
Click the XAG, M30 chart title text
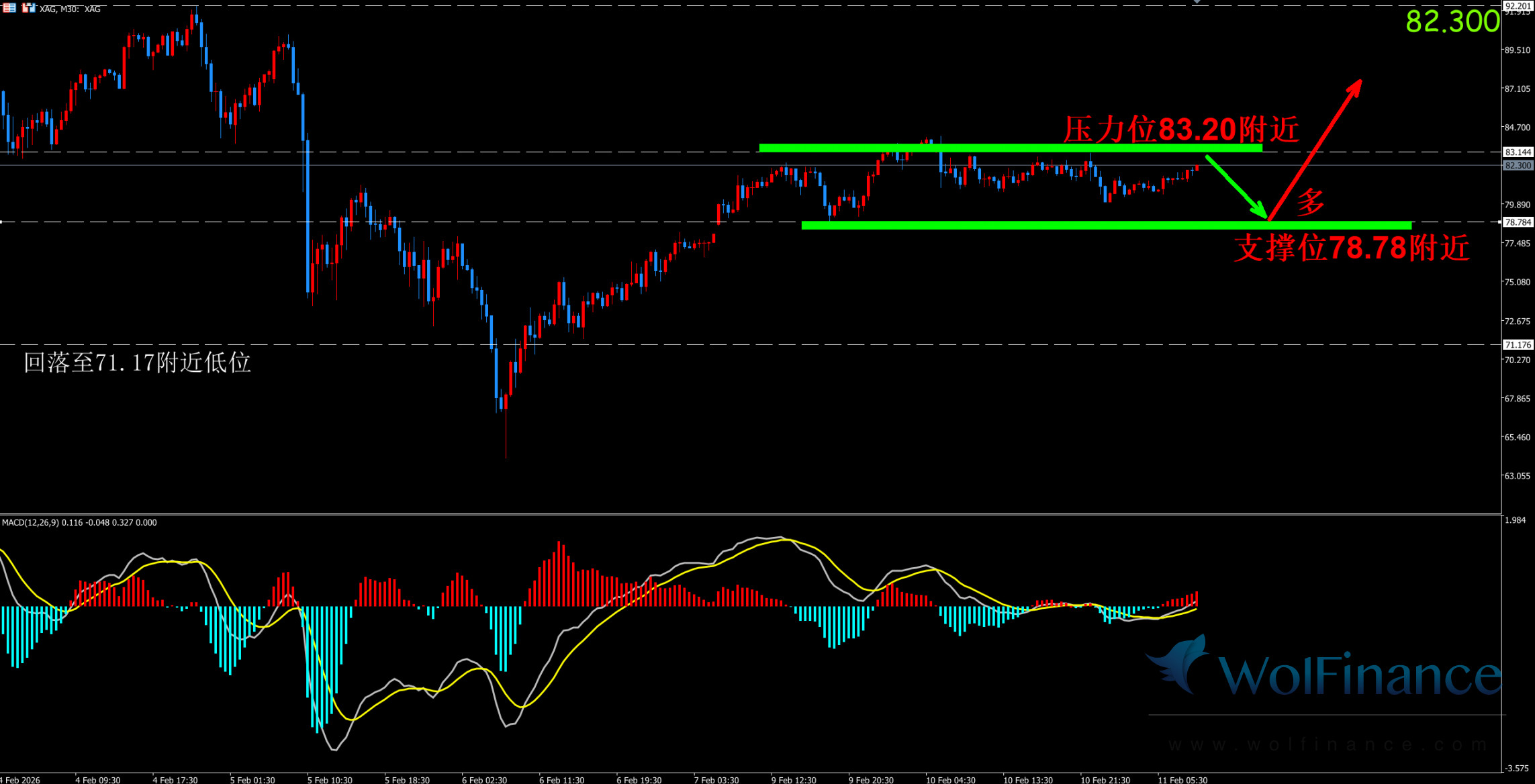click(x=70, y=9)
